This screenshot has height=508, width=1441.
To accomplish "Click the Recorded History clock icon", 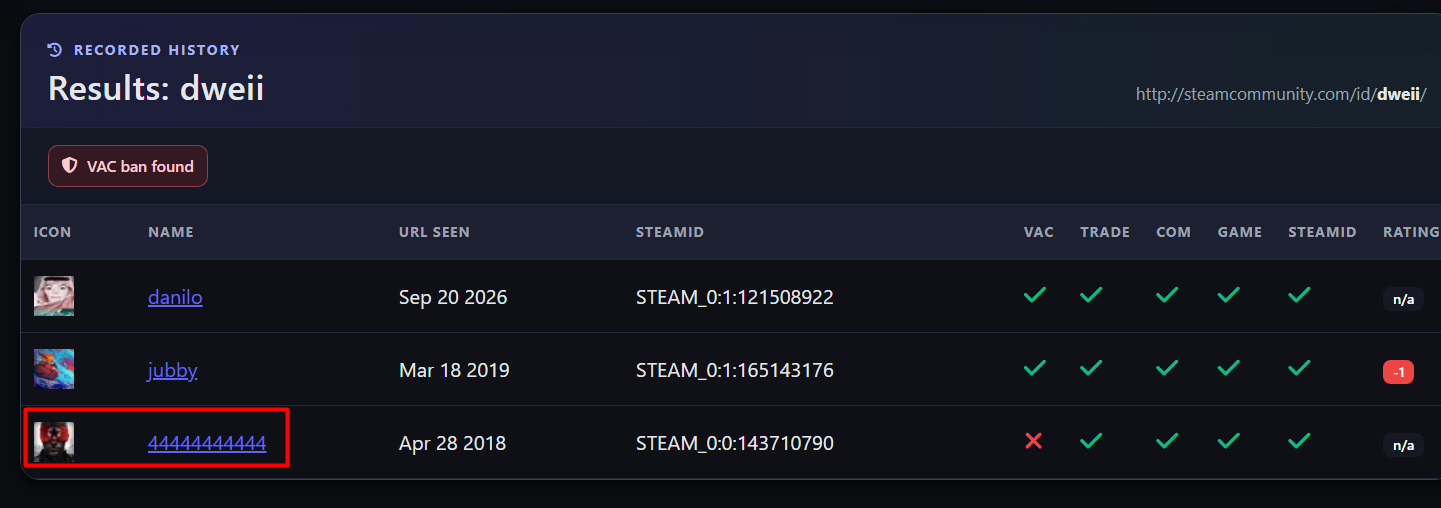I will 55,49.
